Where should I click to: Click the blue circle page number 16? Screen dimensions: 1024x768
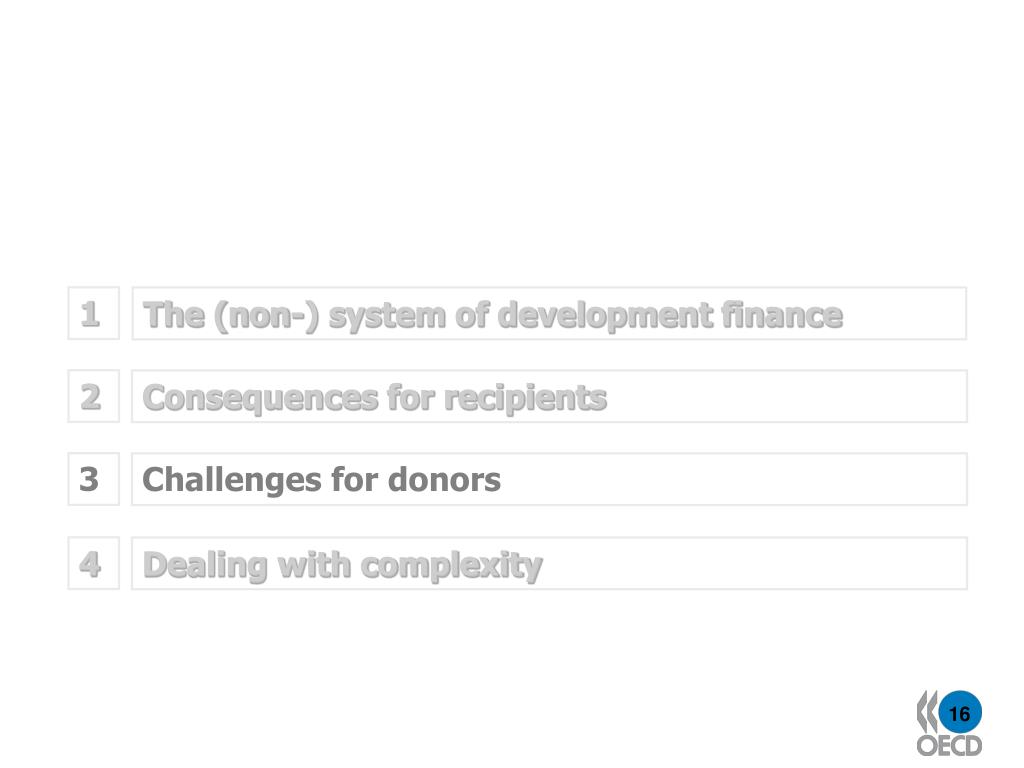coord(959,712)
